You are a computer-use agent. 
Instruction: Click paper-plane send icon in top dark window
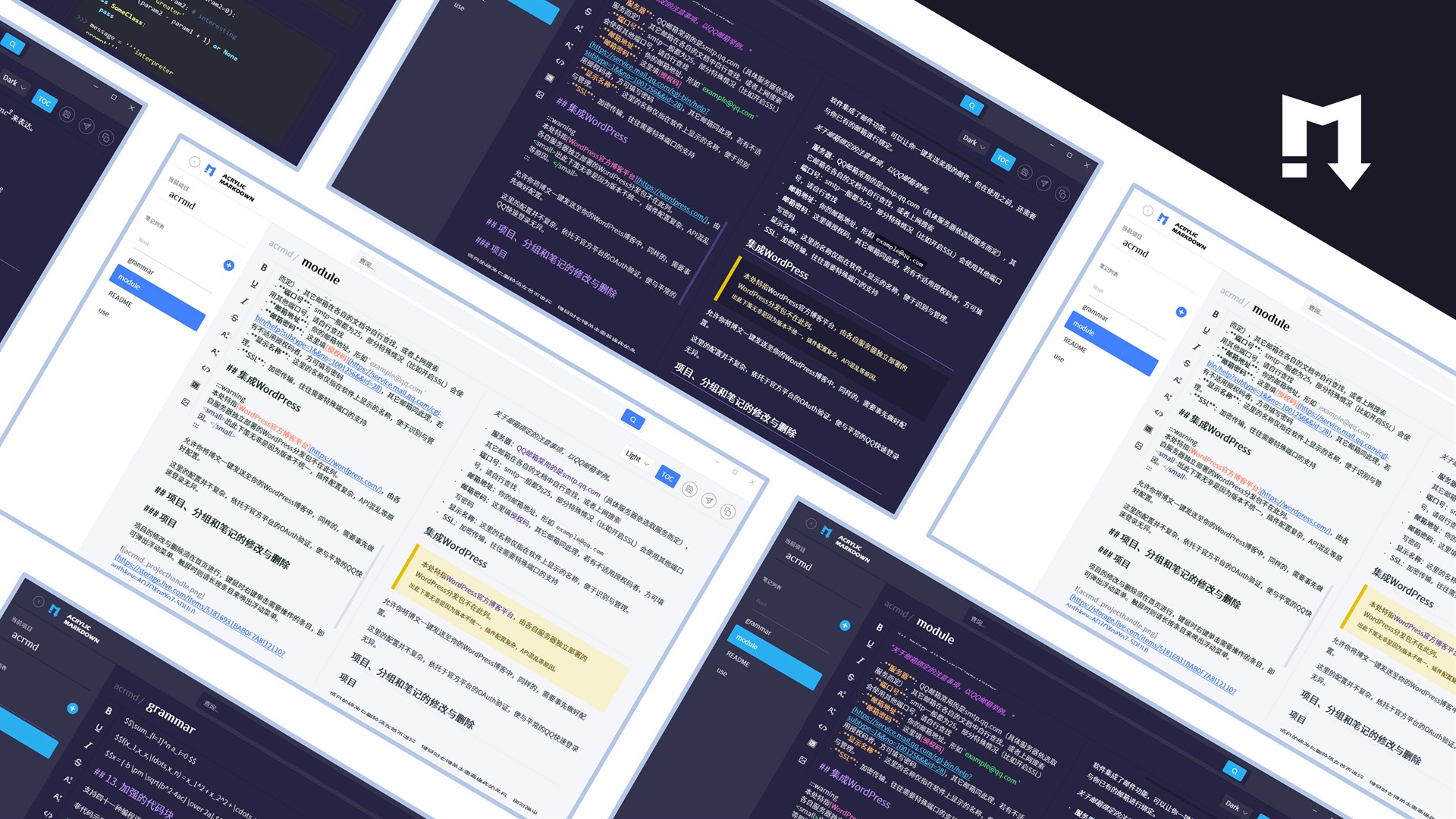pos(1044,183)
